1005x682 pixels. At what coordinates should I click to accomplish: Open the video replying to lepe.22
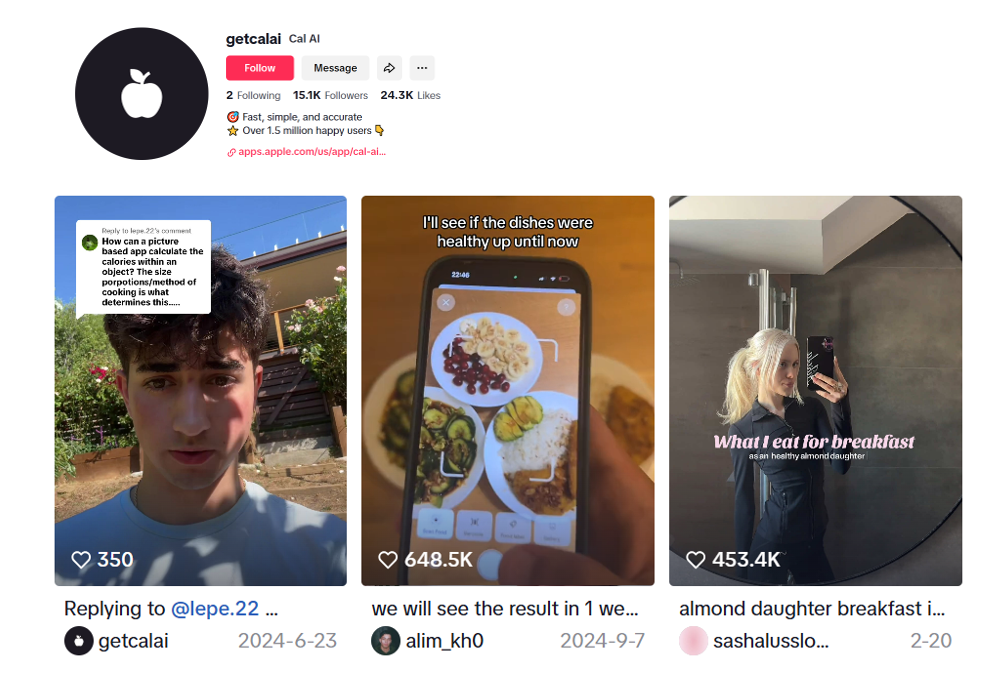(x=201, y=390)
